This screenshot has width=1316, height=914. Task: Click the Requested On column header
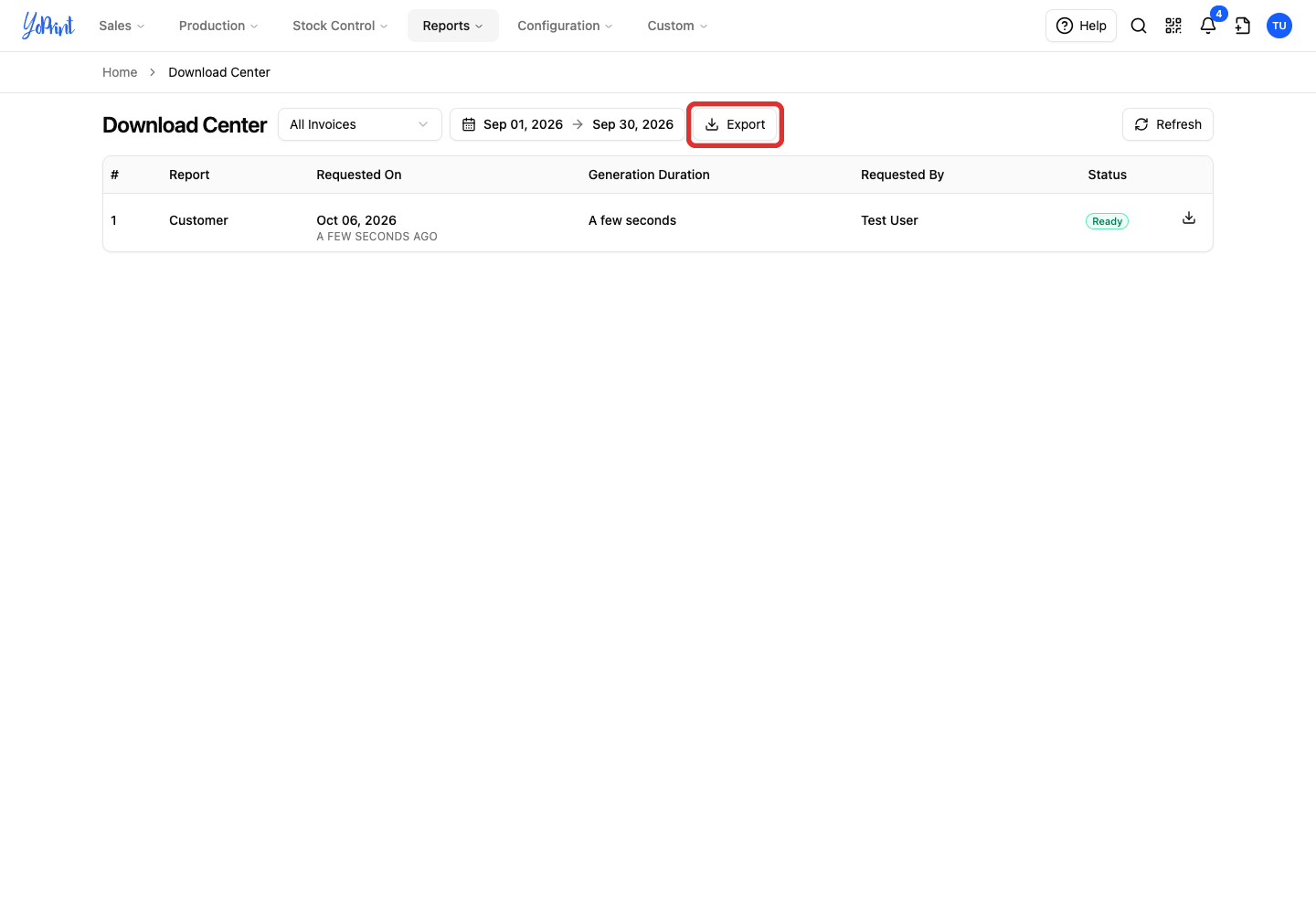[359, 175]
